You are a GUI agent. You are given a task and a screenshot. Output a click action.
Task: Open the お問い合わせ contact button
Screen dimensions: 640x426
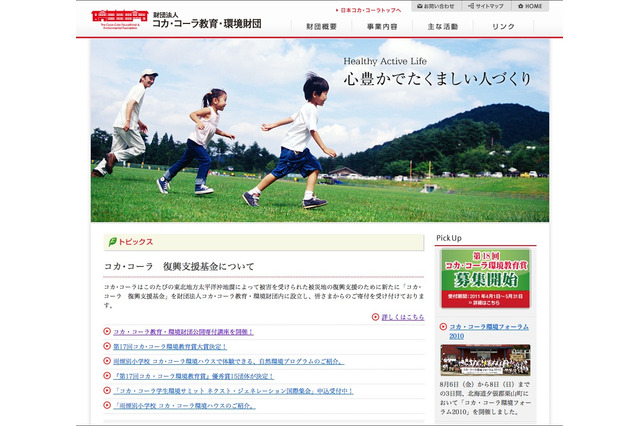(436, 6)
